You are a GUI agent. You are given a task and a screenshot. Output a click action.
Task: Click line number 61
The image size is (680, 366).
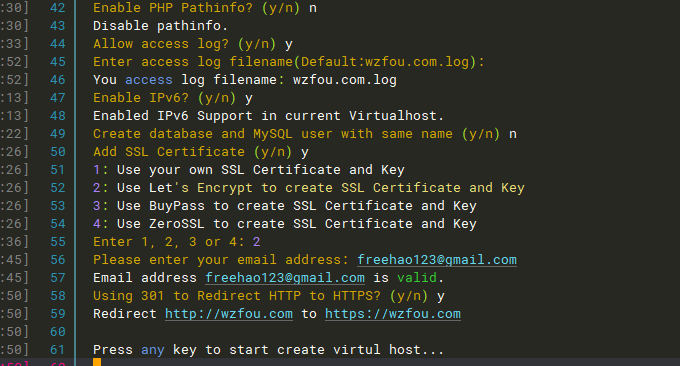click(x=58, y=350)
